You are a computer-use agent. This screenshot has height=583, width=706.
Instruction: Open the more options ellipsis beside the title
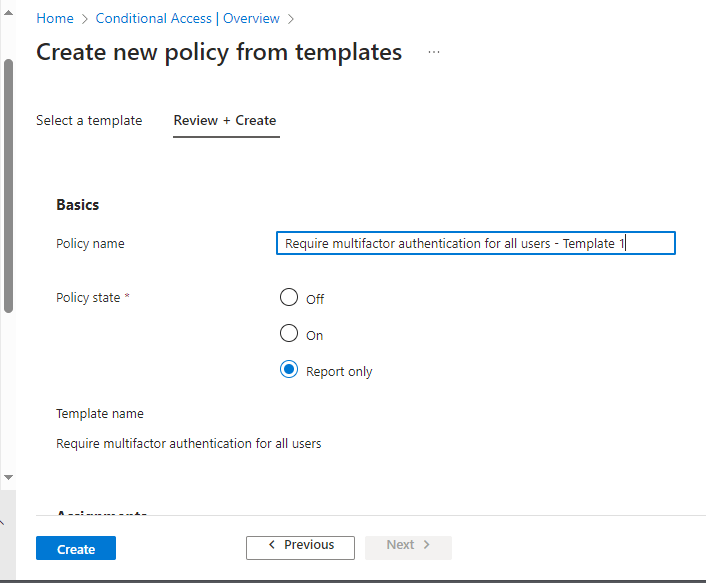pyautogui.click(x=434, y=52)
